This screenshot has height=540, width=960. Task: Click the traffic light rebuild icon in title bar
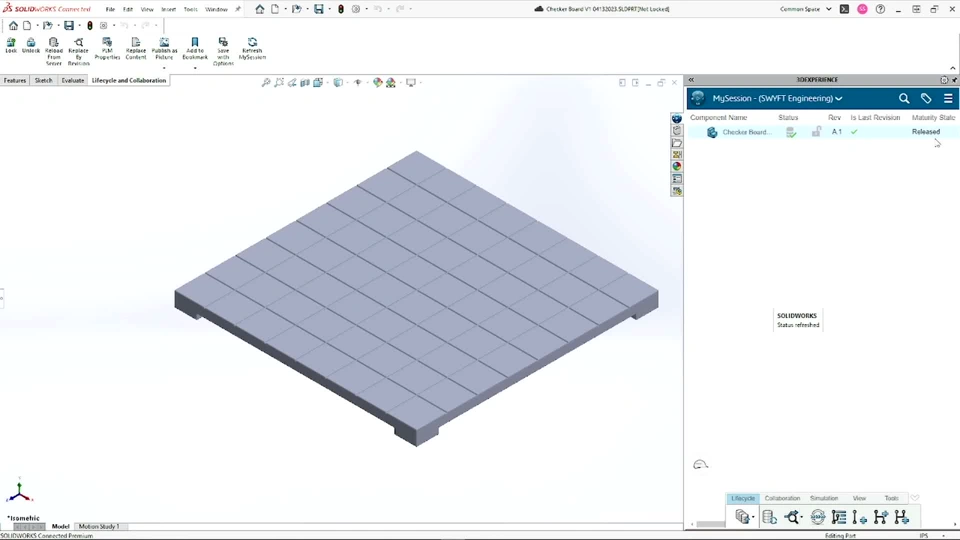[340, 9]
